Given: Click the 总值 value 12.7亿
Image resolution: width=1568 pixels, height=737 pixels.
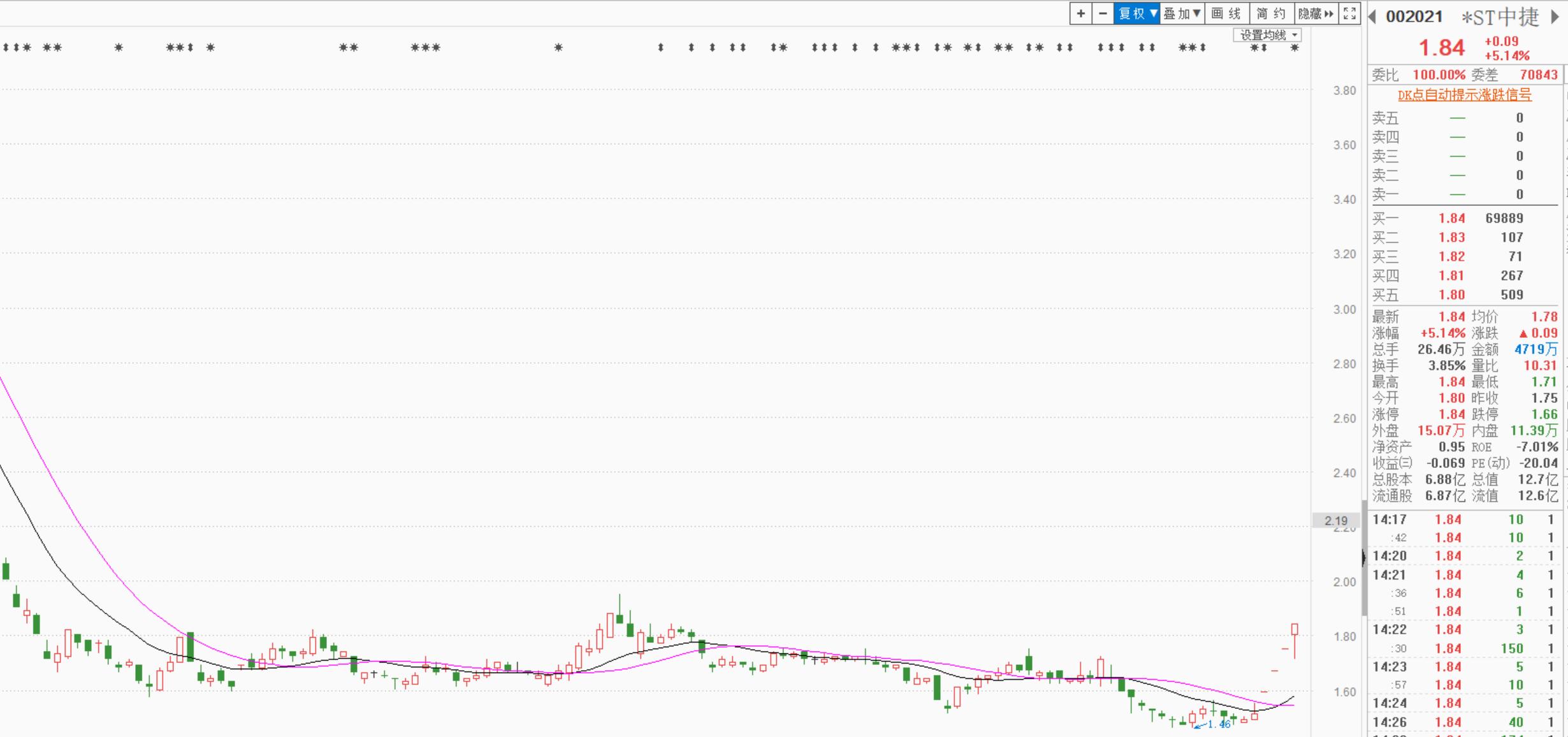Looking at the screenshot, I should click(x=1538, y=479).
